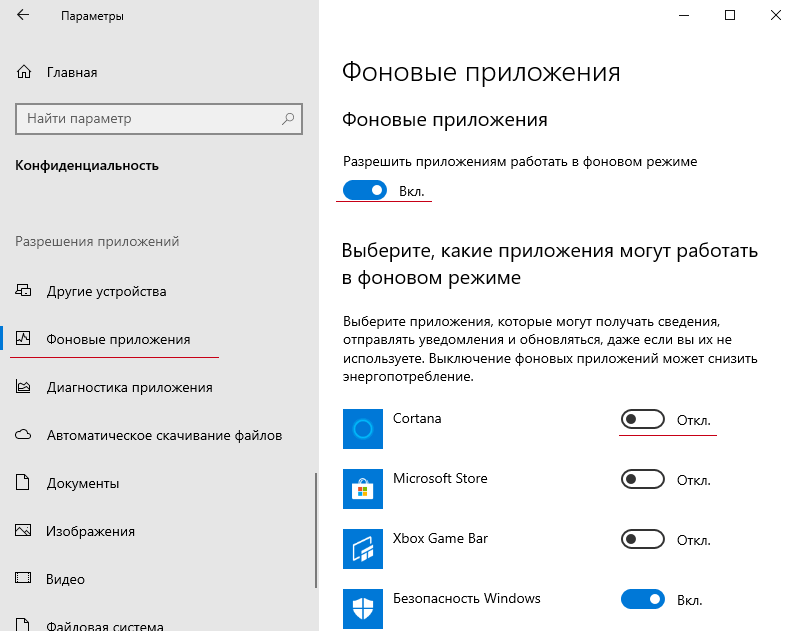Go back with the arrow icon
This screenshot has width=798, height=631.
point(23,15)
